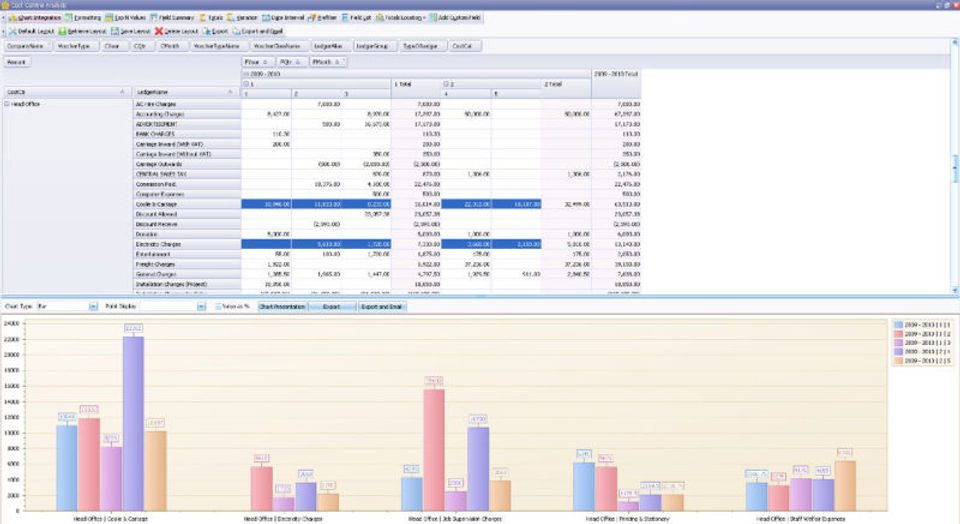The height and width of the screenshot is (524, 960).
Task: Open the Top N Values tool
Action: [126, 18]
